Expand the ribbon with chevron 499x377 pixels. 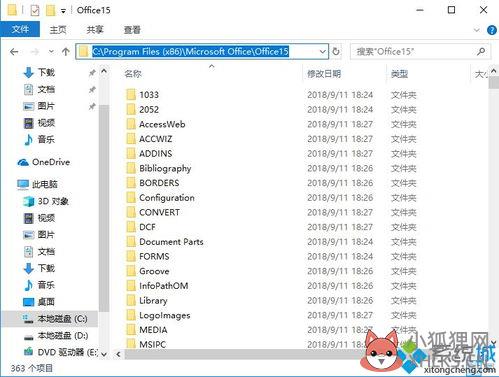476,30
